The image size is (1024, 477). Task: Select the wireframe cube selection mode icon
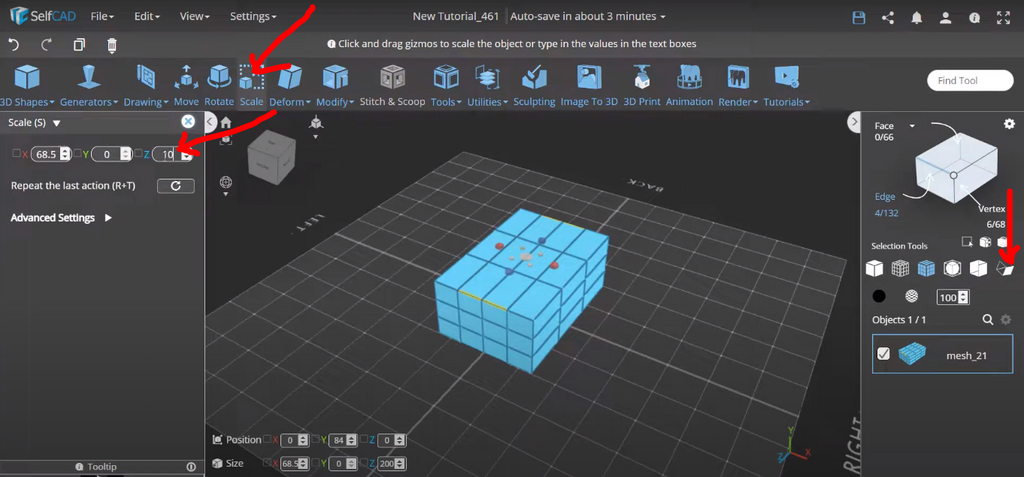tap(901, 268)
